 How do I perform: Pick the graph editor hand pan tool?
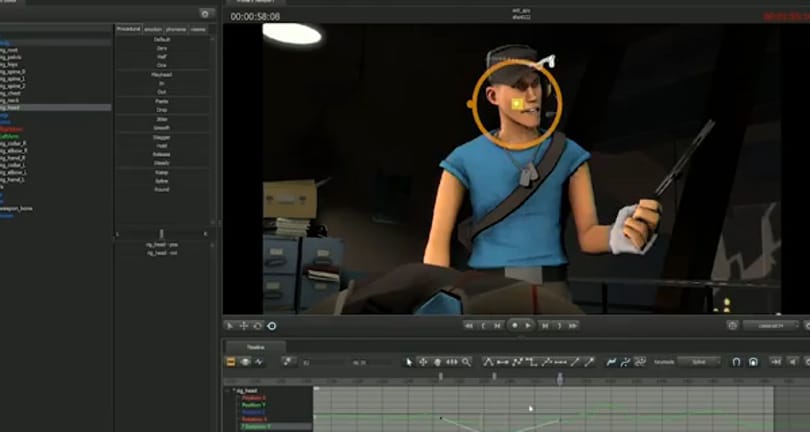(438, 362)
